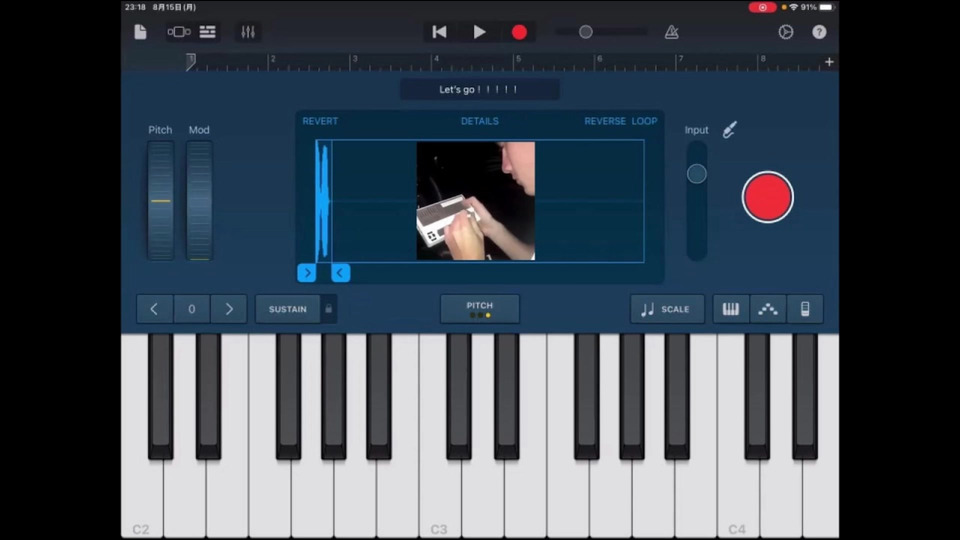
Task: Click the Mod wheel
Action: click(199, 201)
